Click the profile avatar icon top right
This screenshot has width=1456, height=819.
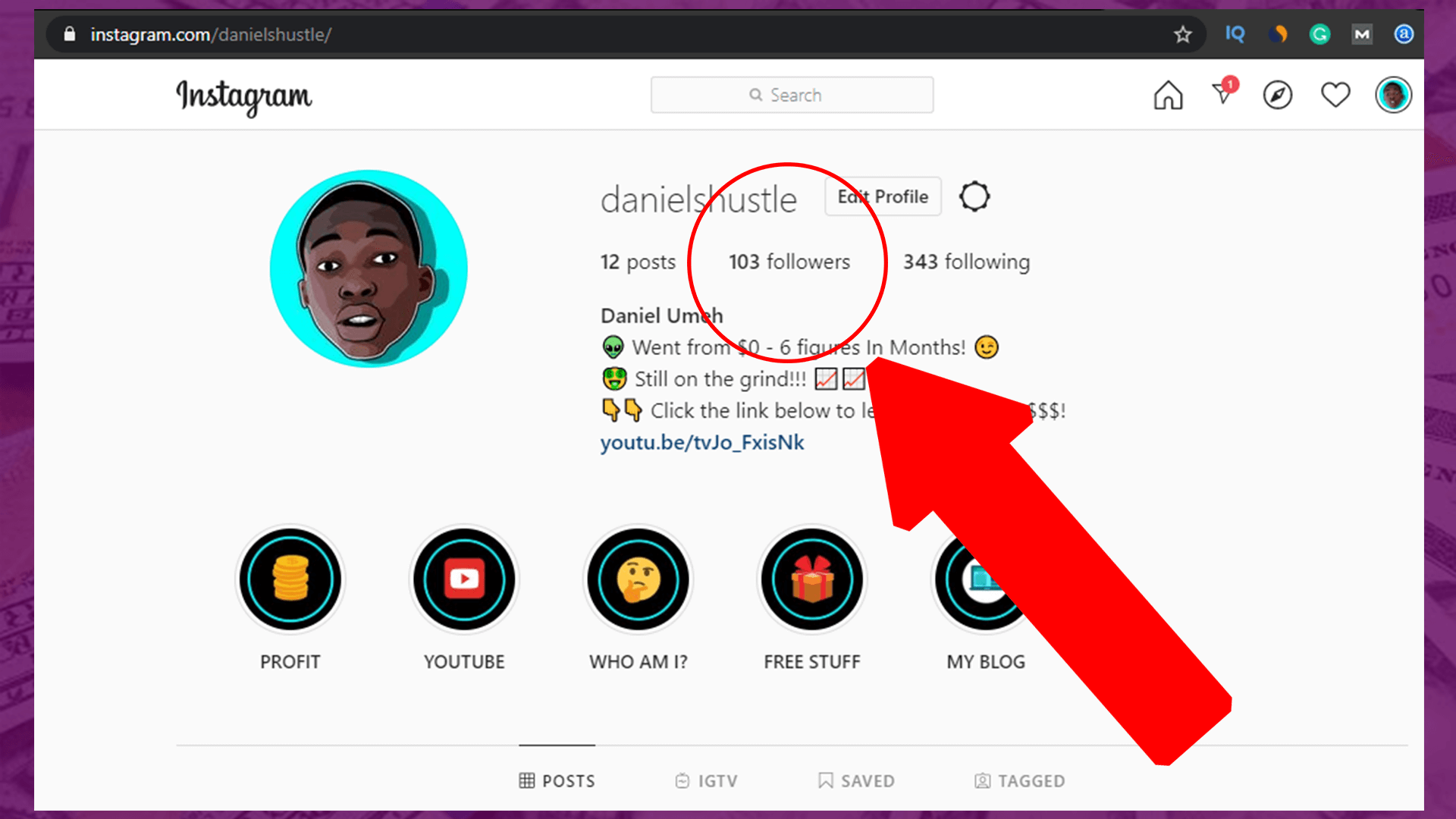point(1394,95)
